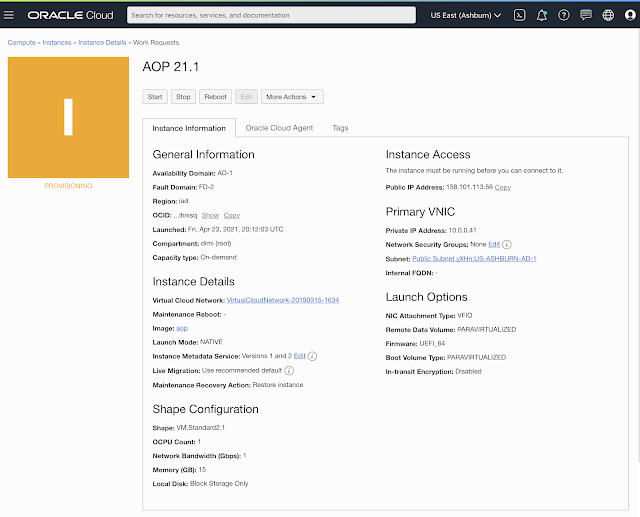The width and height of the screenshot is (640, 517).
Task: Click the Work Requests breadcrumb text
Action: pos(156,42)
